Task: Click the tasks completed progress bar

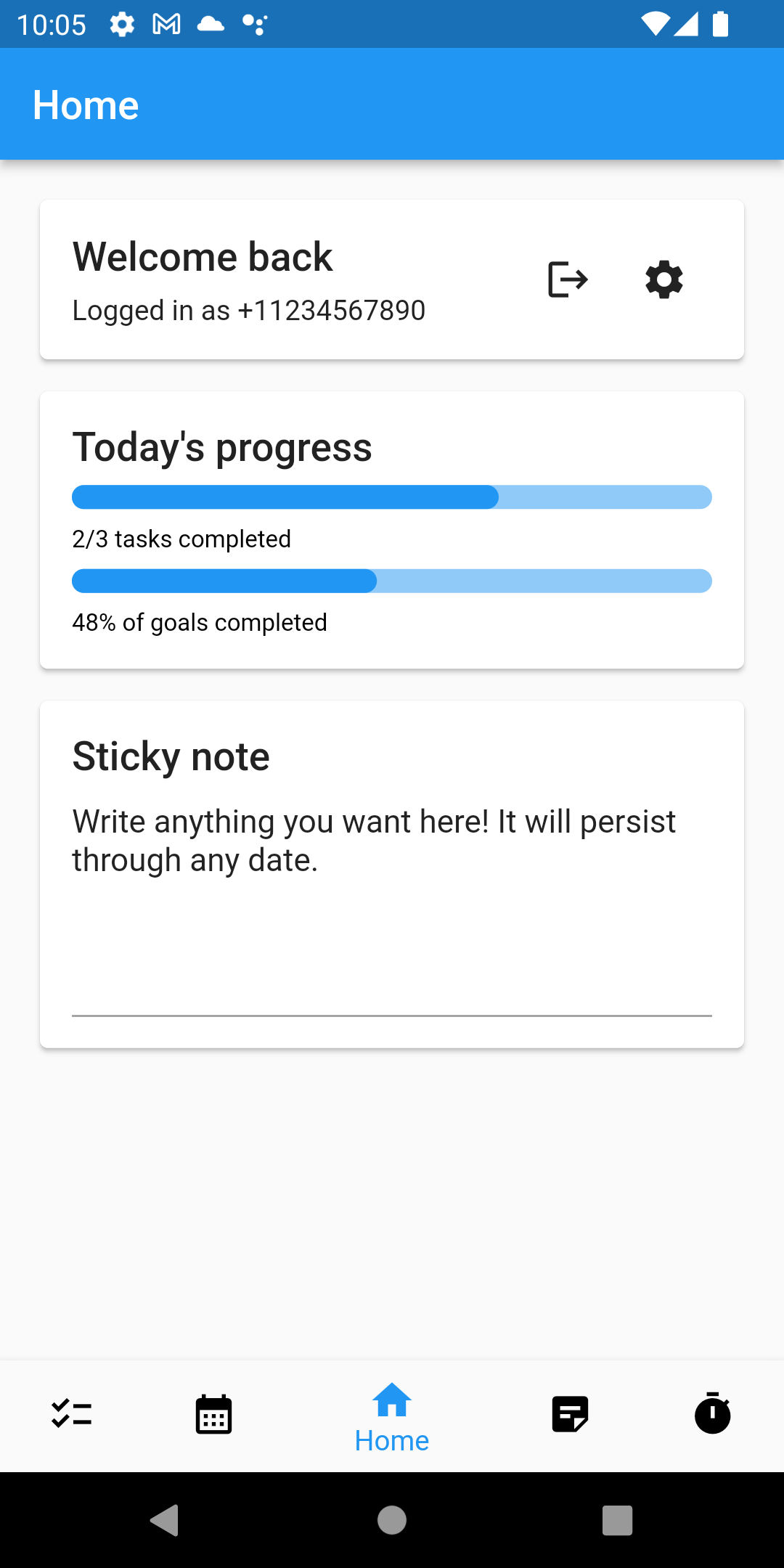Action: (x=392, y=497)
